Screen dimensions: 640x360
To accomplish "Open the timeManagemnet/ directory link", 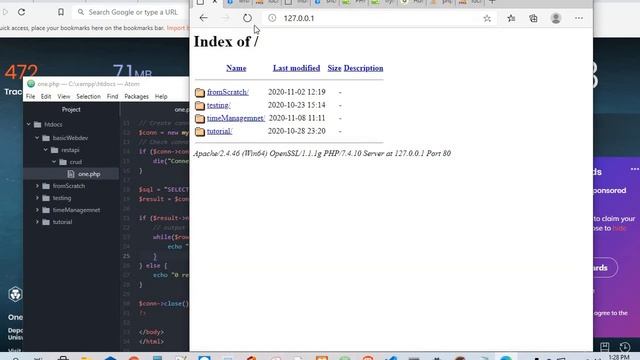I will [236, 118].
